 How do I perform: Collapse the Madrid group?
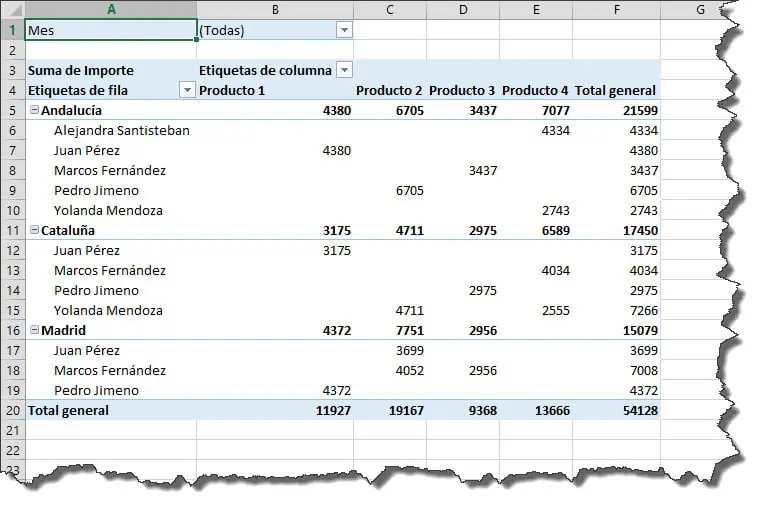[x=34, y=330]
